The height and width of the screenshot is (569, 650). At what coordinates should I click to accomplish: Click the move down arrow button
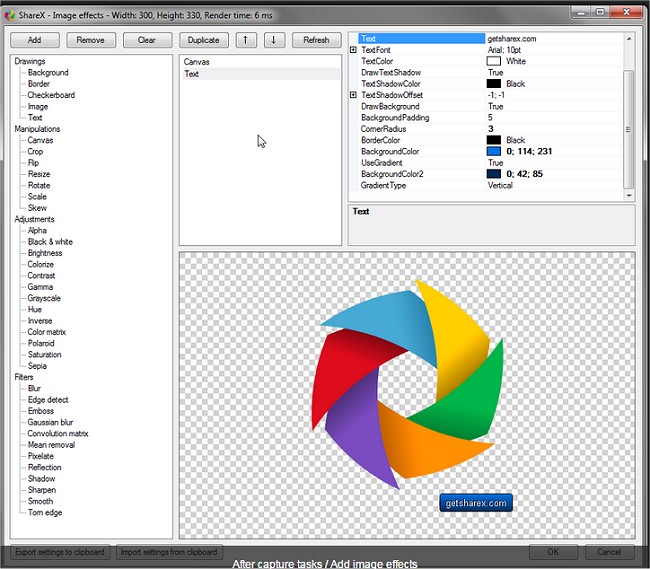point(275,40)
